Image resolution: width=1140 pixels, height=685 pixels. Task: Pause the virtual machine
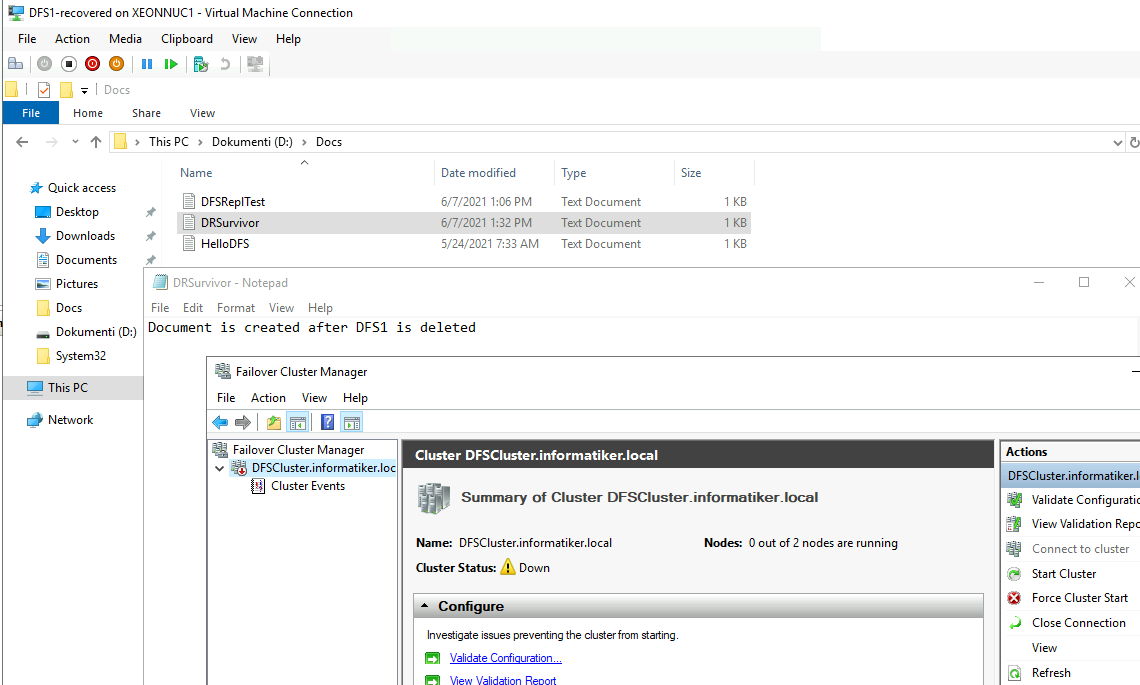[x=147, y=64]
